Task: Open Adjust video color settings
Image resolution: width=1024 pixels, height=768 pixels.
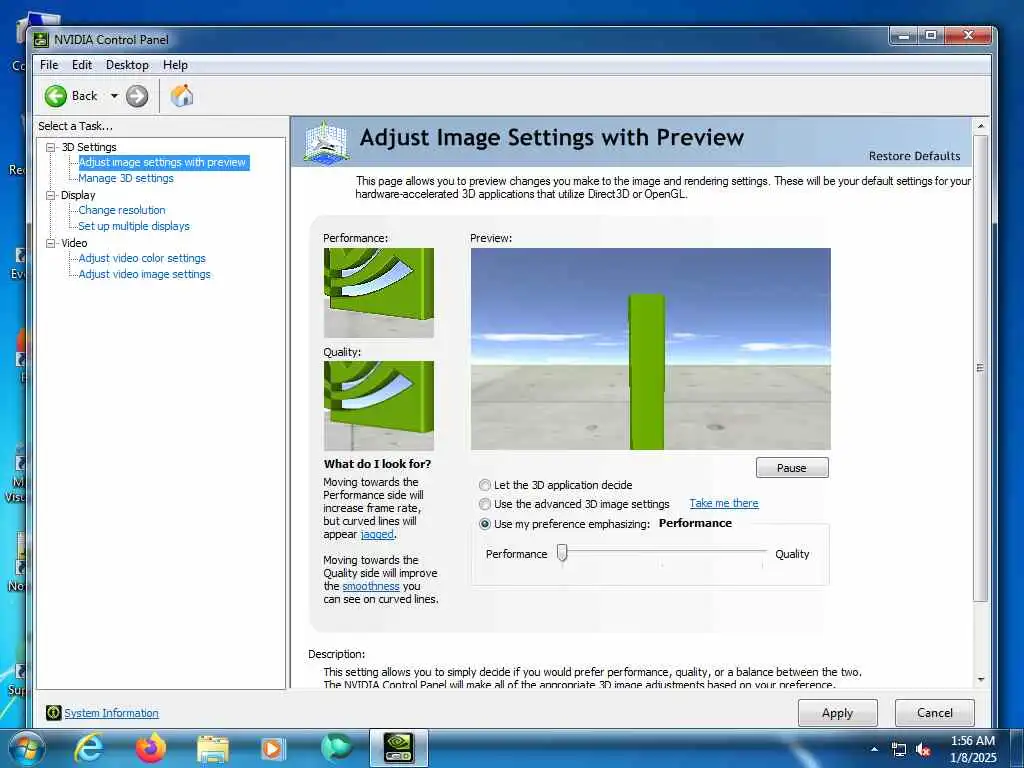Action: pos(142,258)
